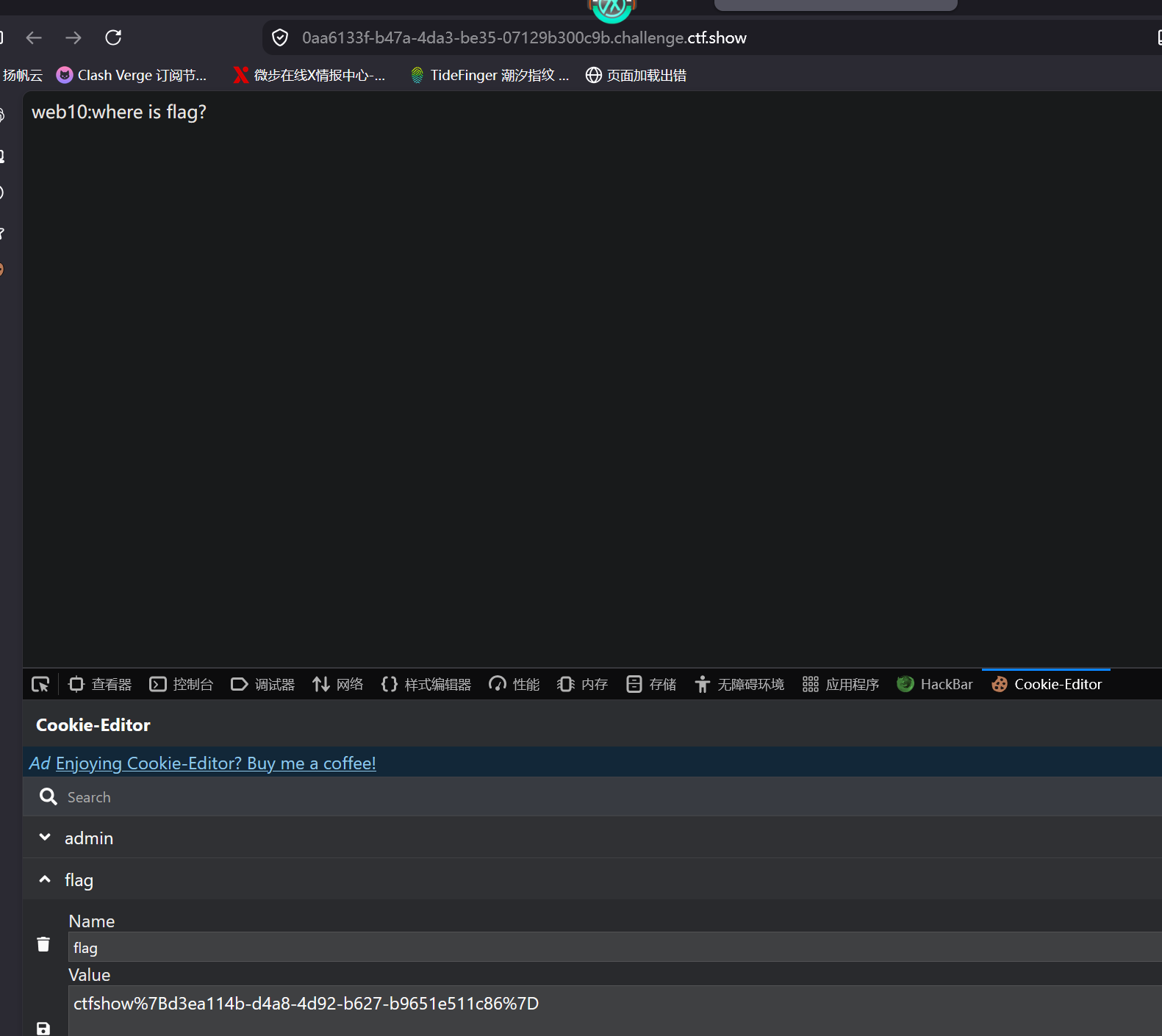Open the Clash Verge bookmark
Image resolution: width=1162 pixels, height=1036 pixels.
pyautogui.click(x=132, y=75)
